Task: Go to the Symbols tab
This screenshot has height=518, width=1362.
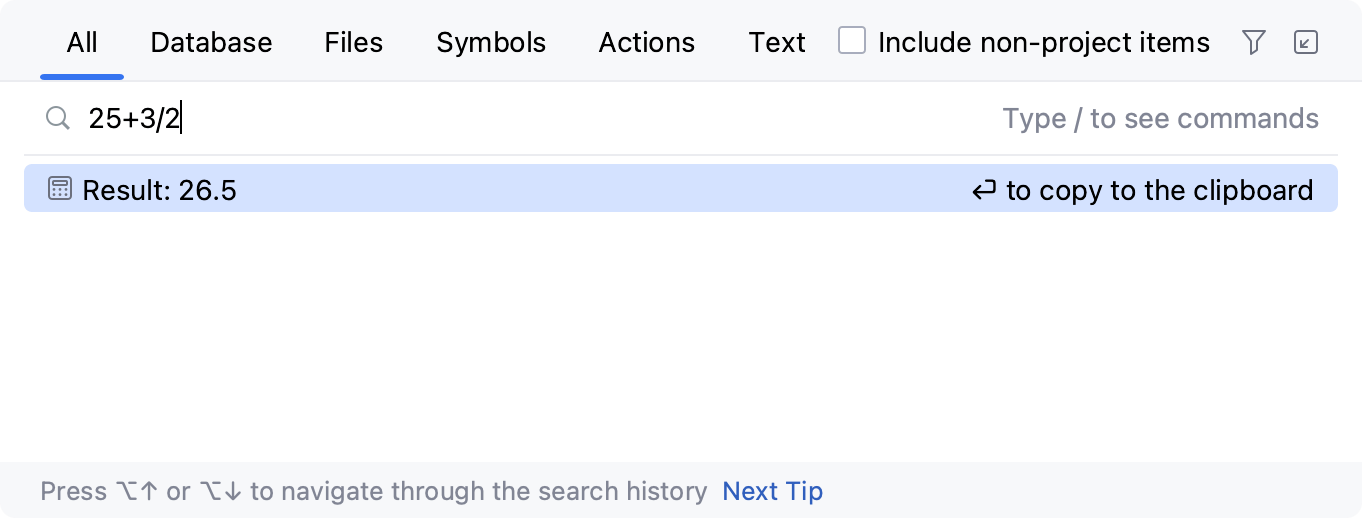Action: coord(491,43)
